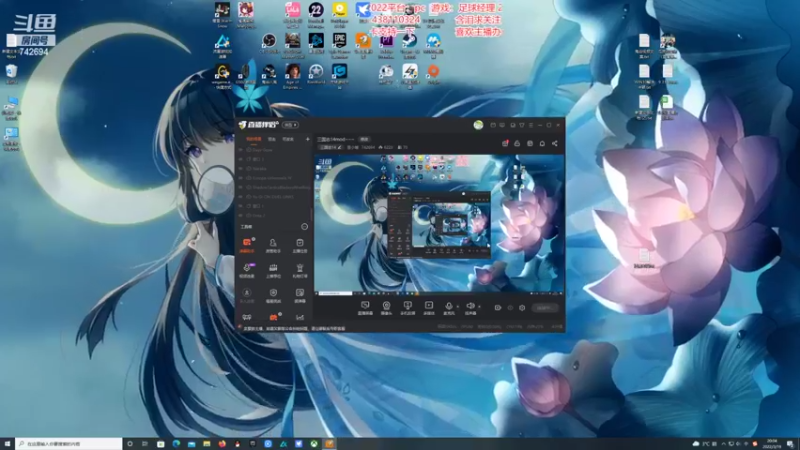Toggle visibility of Europa Universalis IV source
The height and width of the screenshot is (450, 800).
[241, 178]
